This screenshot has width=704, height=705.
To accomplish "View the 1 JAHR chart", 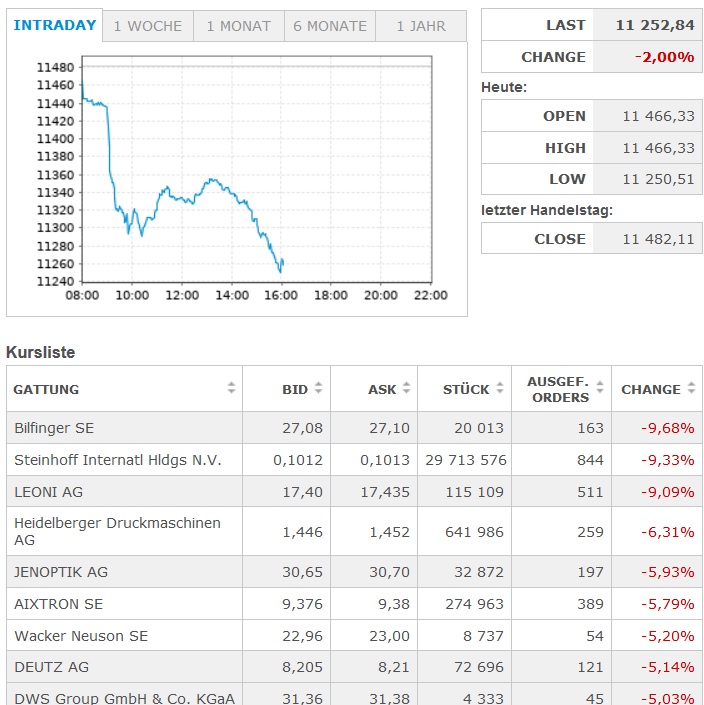I will coord(421,26).
